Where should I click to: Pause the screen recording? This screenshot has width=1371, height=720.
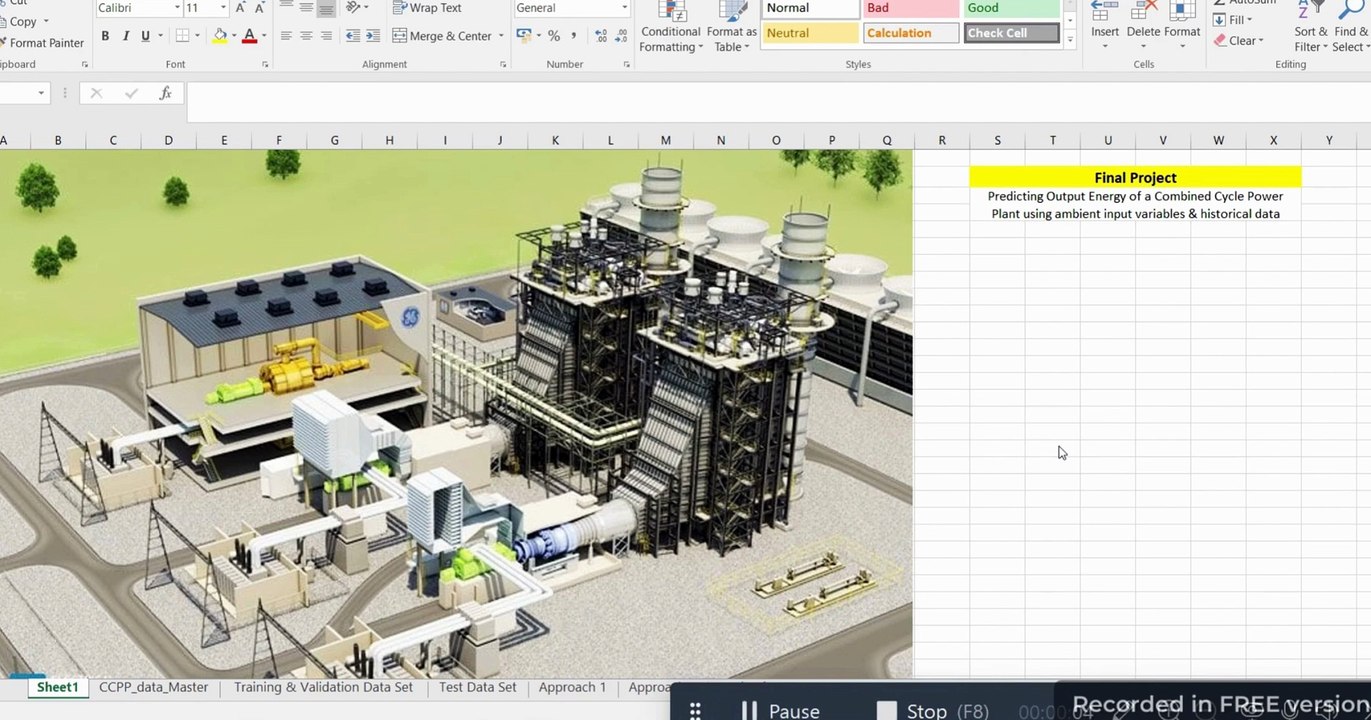[781, 711]
